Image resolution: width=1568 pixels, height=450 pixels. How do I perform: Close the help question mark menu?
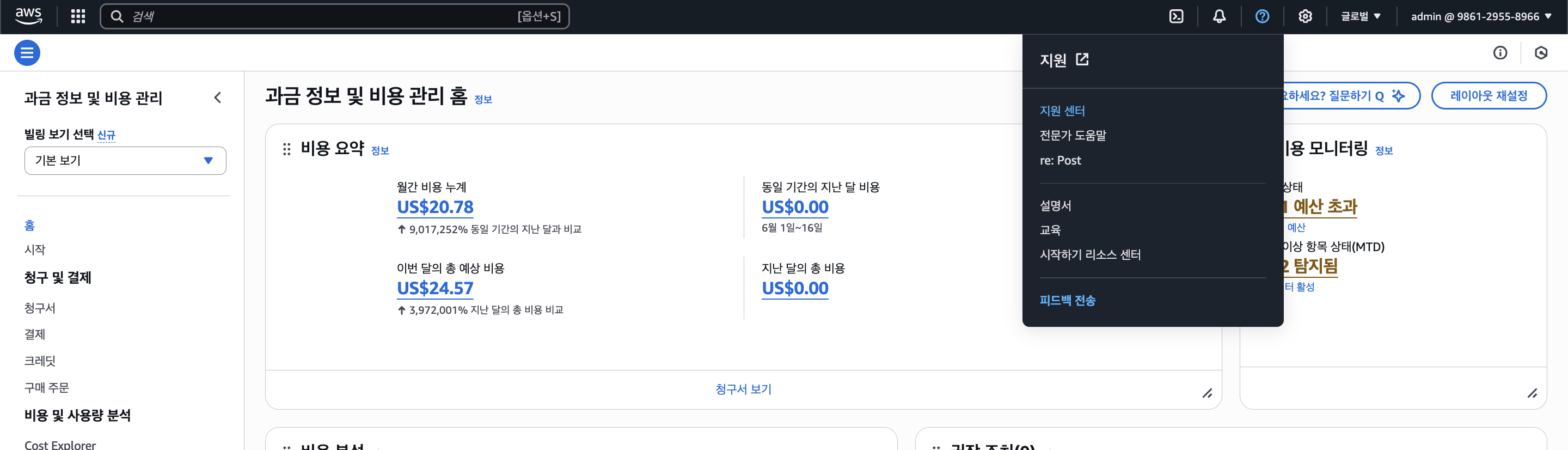click(1262, 16)
